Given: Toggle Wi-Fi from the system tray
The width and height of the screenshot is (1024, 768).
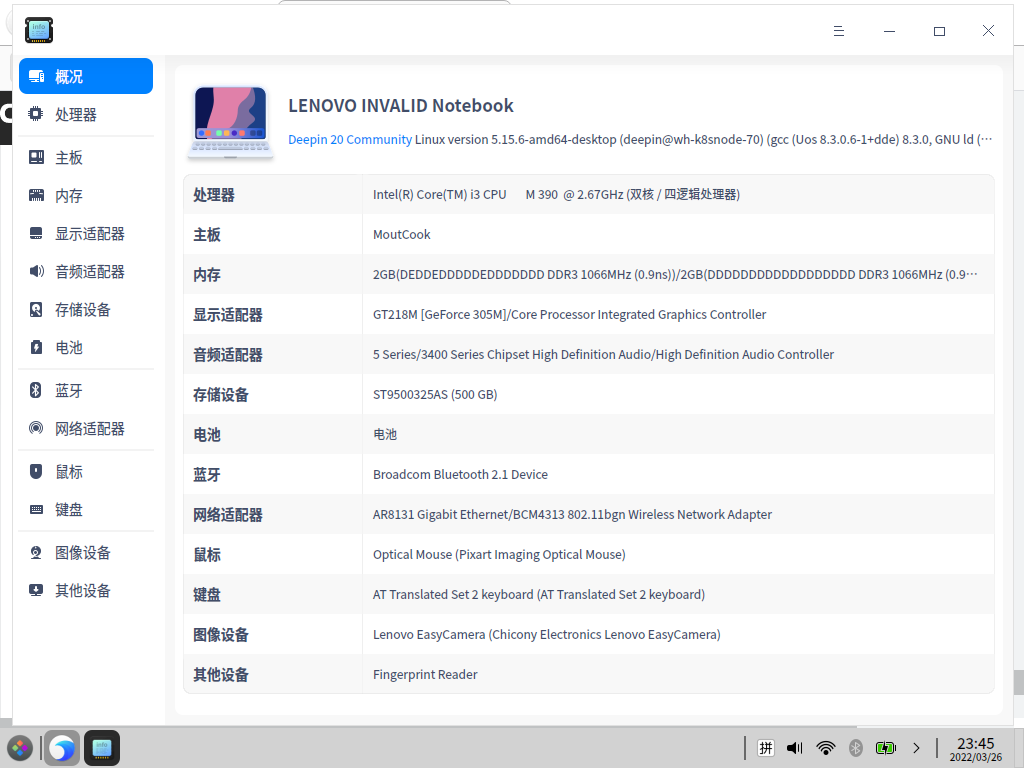Looking at the screenshot, I should tap(825, 747).
